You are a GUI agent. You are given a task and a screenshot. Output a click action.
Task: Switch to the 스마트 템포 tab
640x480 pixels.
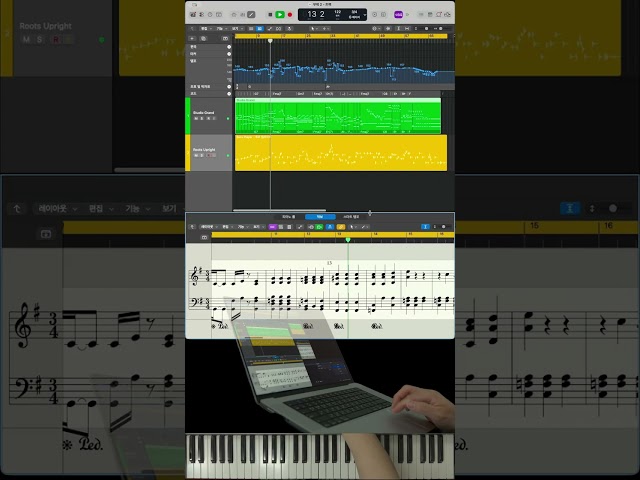[x=351, y=217]
